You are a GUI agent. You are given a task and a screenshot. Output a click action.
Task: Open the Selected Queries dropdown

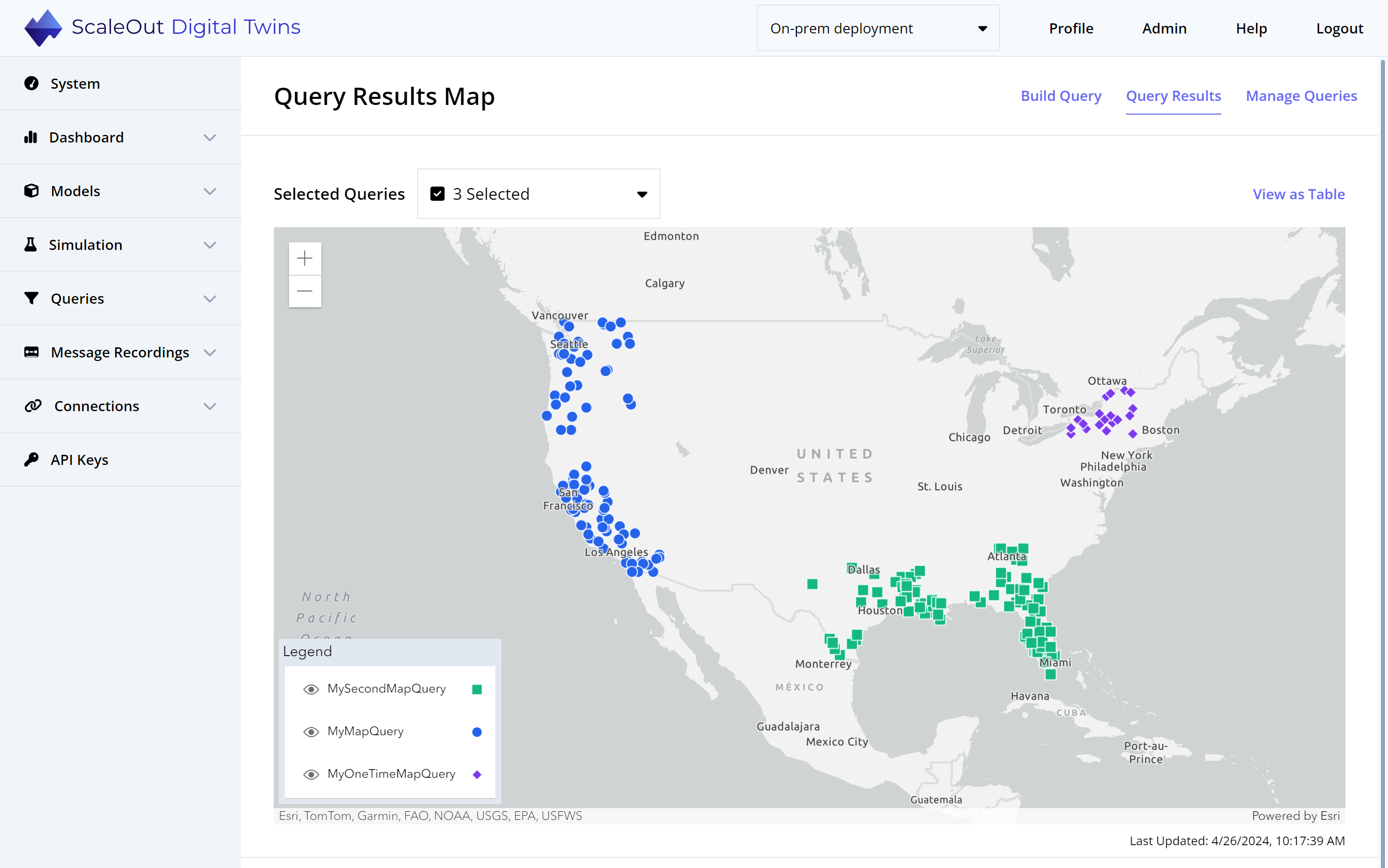point(538,194)
